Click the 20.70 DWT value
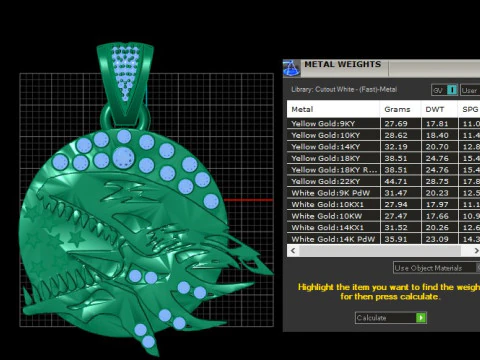The image size is (480, 360). click(437, 147)
